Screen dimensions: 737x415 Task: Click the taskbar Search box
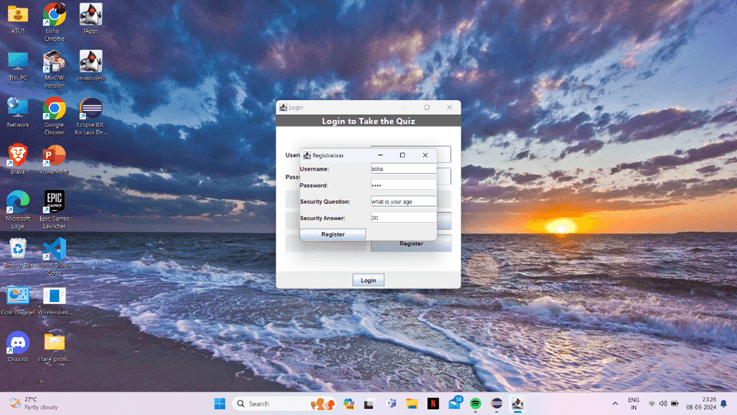[270, 404]
